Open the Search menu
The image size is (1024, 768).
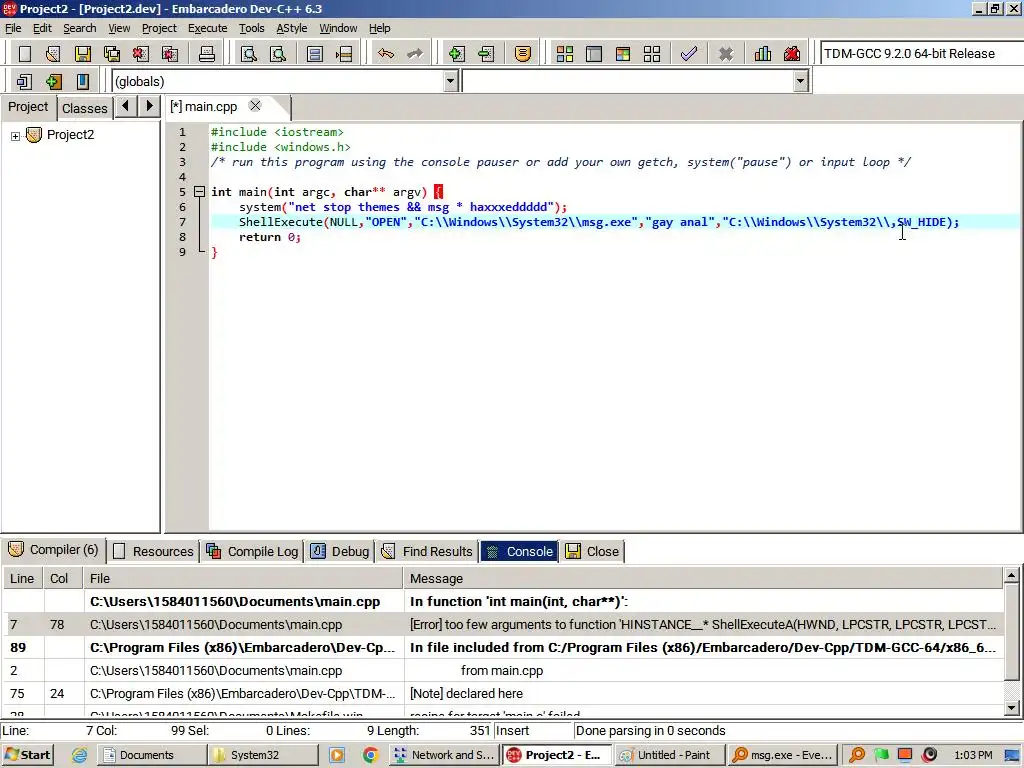pos(80,28)
